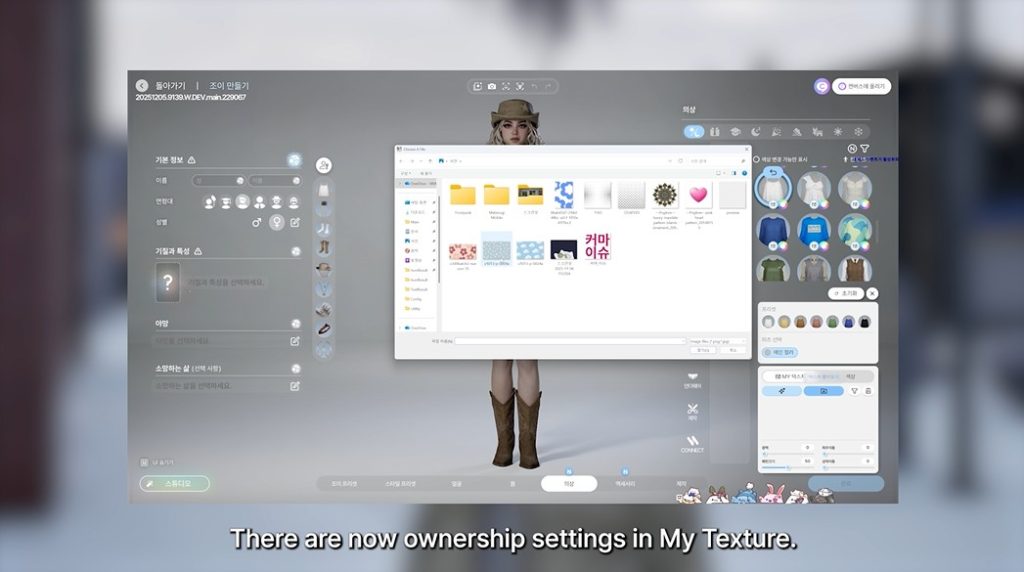Click the redo arrow in the top toolbar
Viewport: 1024px width, 572px height.
(x=548, y=86)
